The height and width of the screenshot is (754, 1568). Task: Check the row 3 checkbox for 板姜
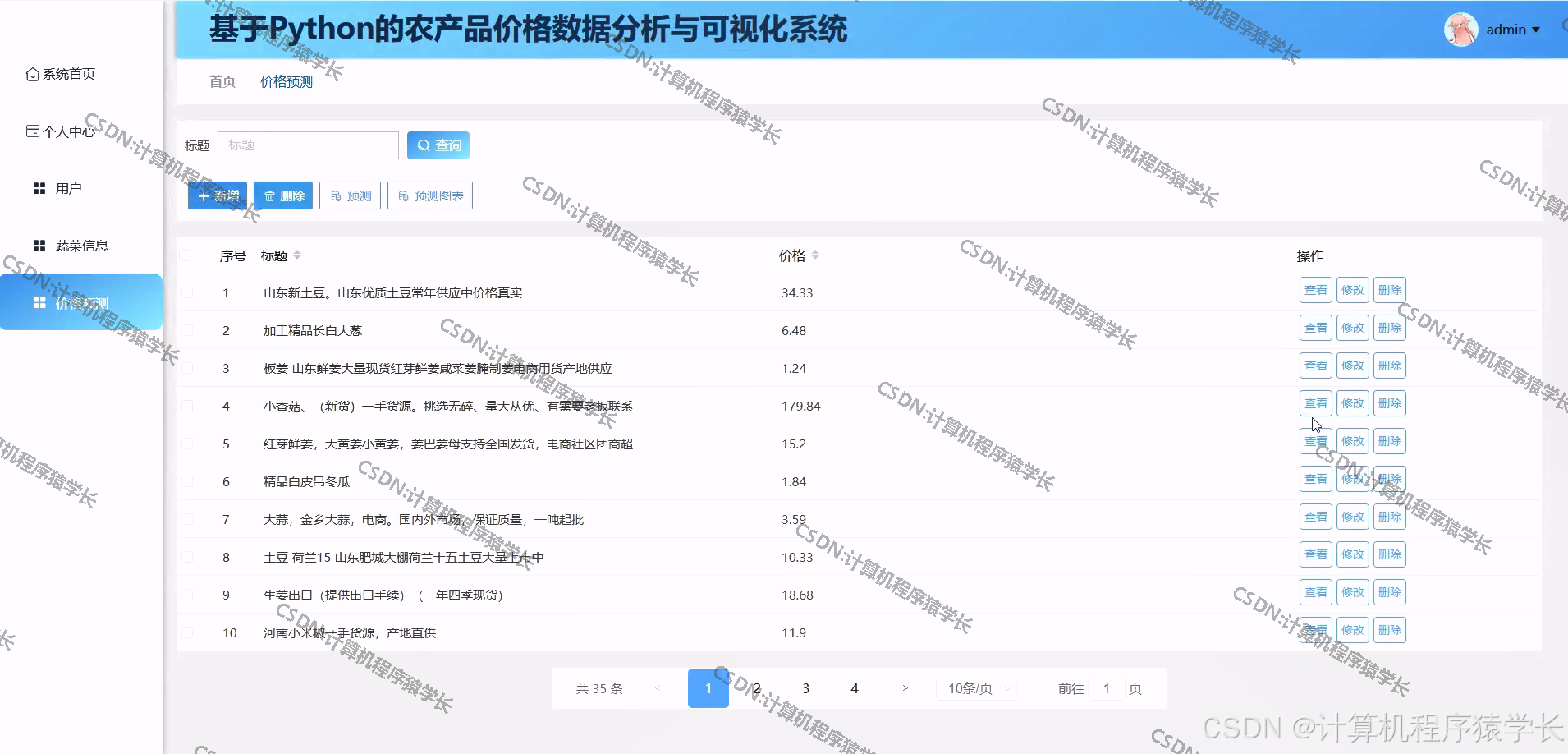[187, 368]
